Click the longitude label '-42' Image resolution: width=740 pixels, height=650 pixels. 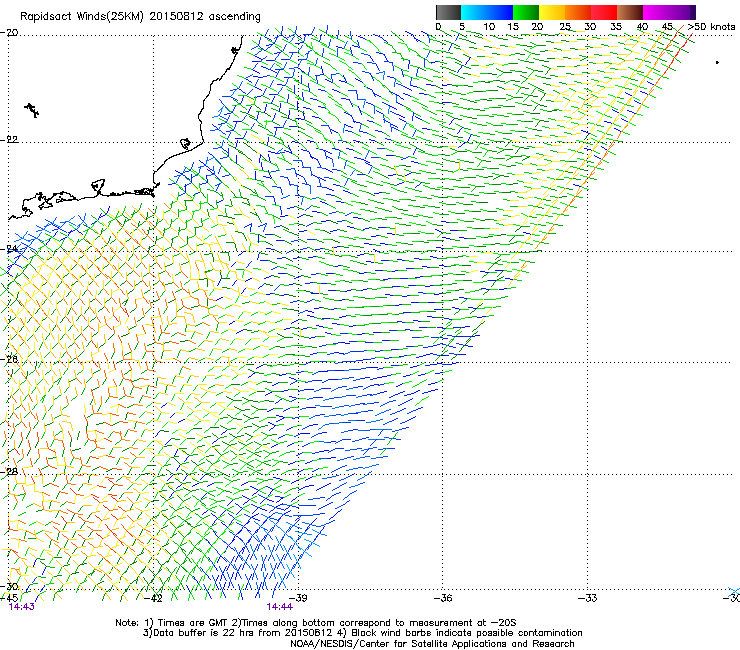click(153, 598)
